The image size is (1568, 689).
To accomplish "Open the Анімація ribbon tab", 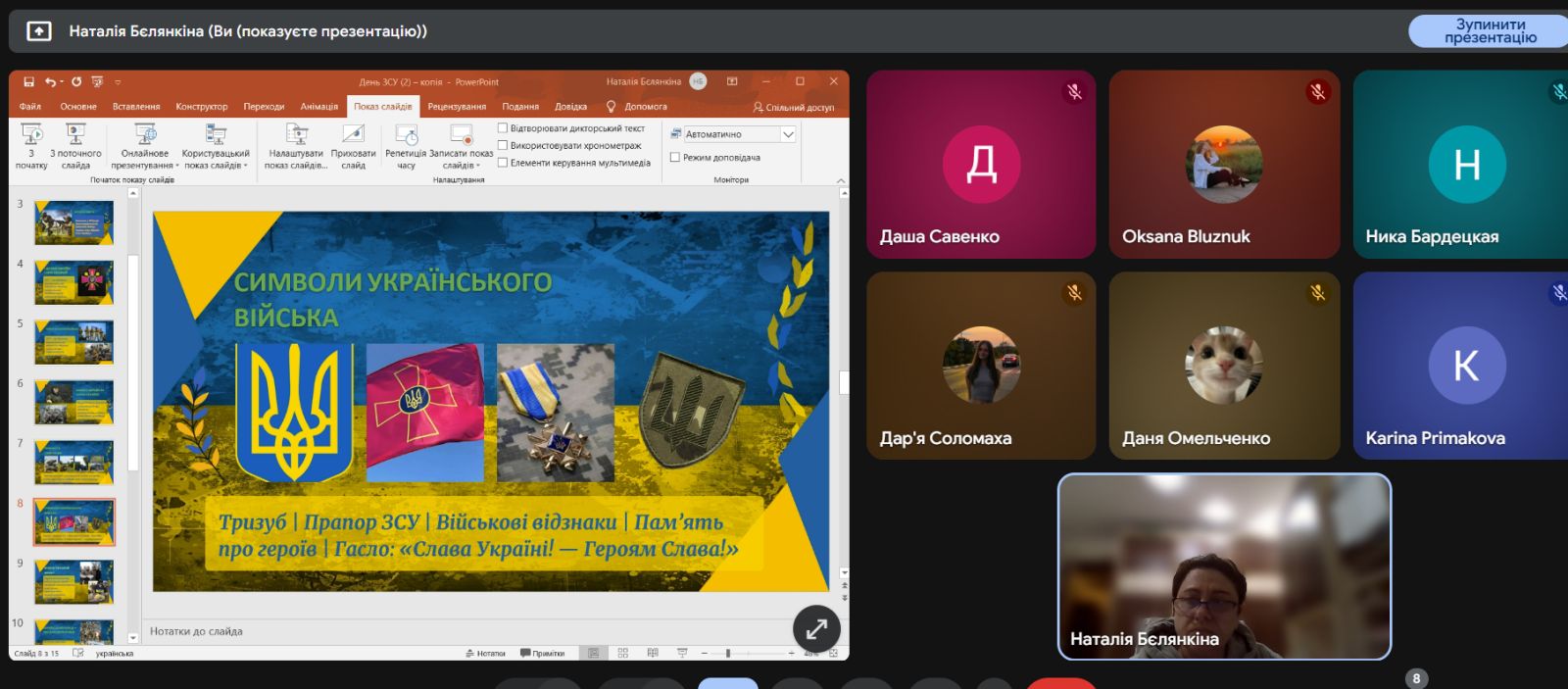I will pyautogui.click(x=318, y=107).
